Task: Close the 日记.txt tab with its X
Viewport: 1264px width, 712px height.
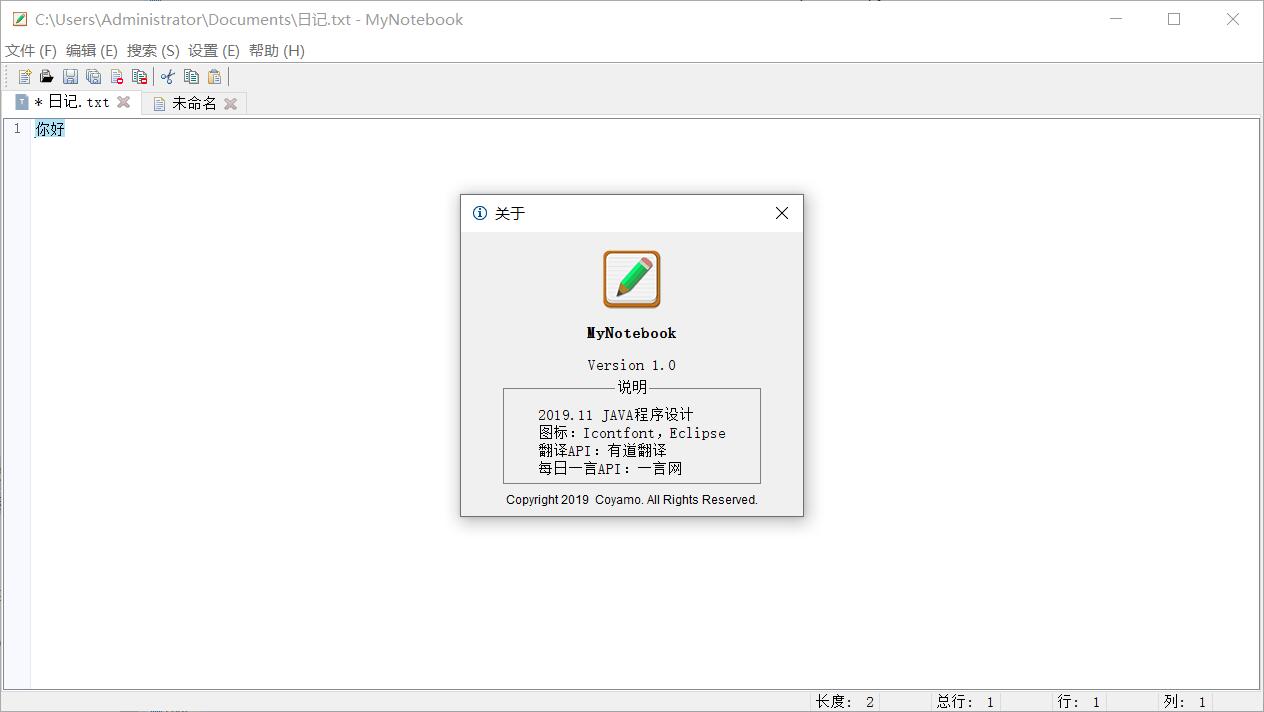Action: (124, 102)
